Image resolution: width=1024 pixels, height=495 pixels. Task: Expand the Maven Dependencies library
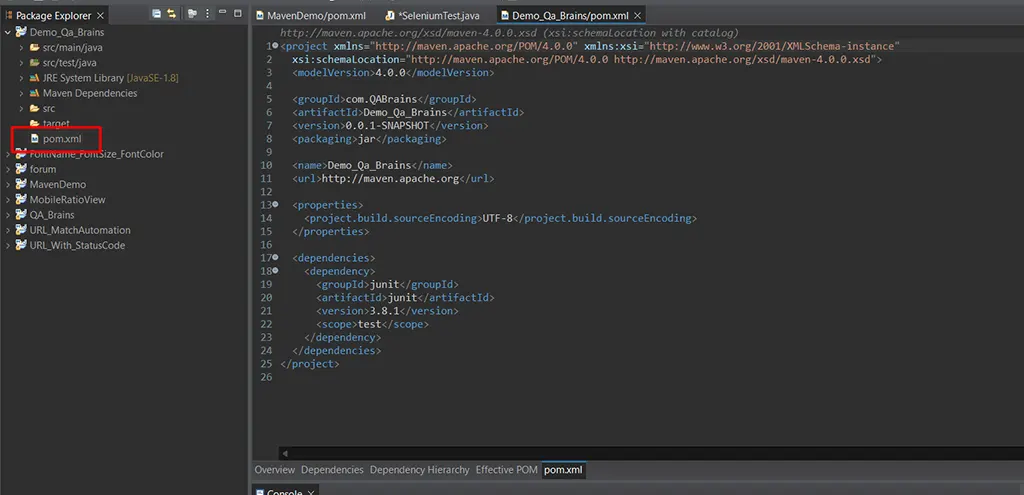[21, 93]
